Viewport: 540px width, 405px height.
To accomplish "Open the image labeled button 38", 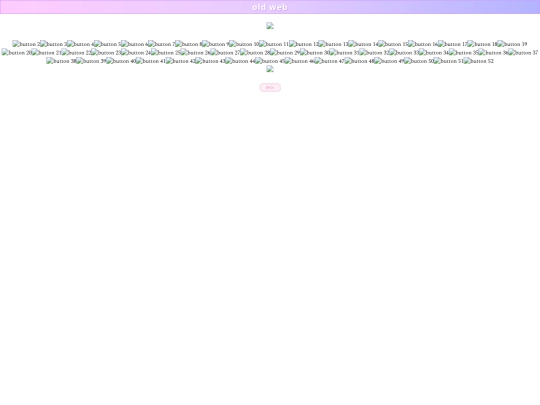I will point(62,61).
